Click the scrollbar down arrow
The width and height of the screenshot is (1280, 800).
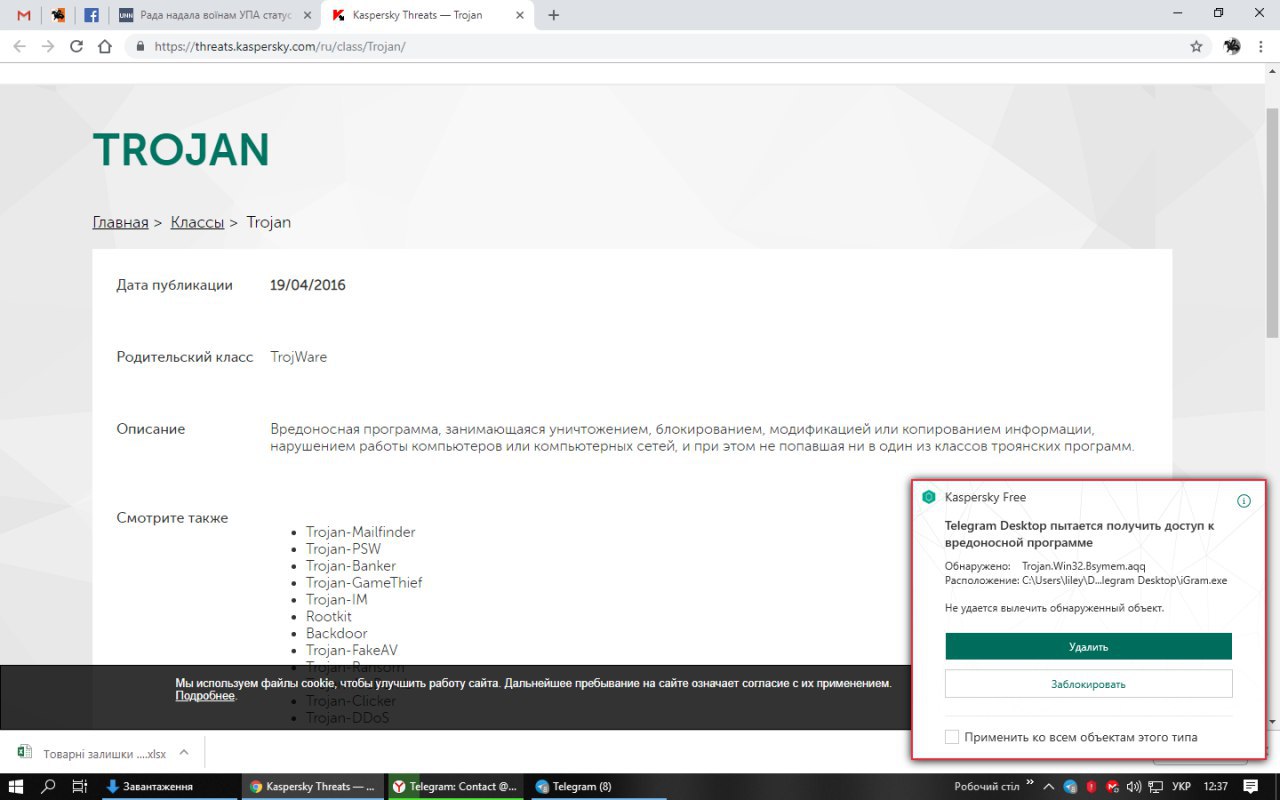(x=1272, y=722)
